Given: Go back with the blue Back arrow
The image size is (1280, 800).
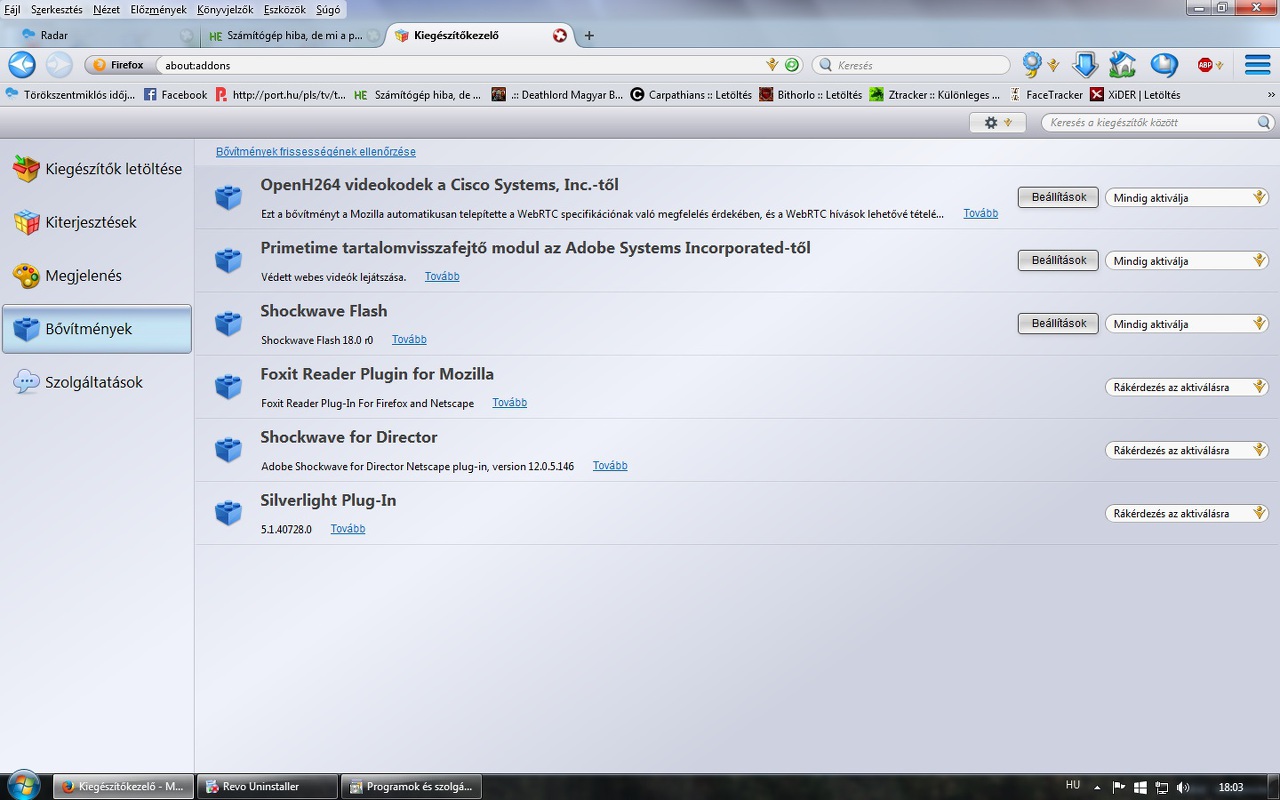Looking at the screenshot, I should (22, 65).
